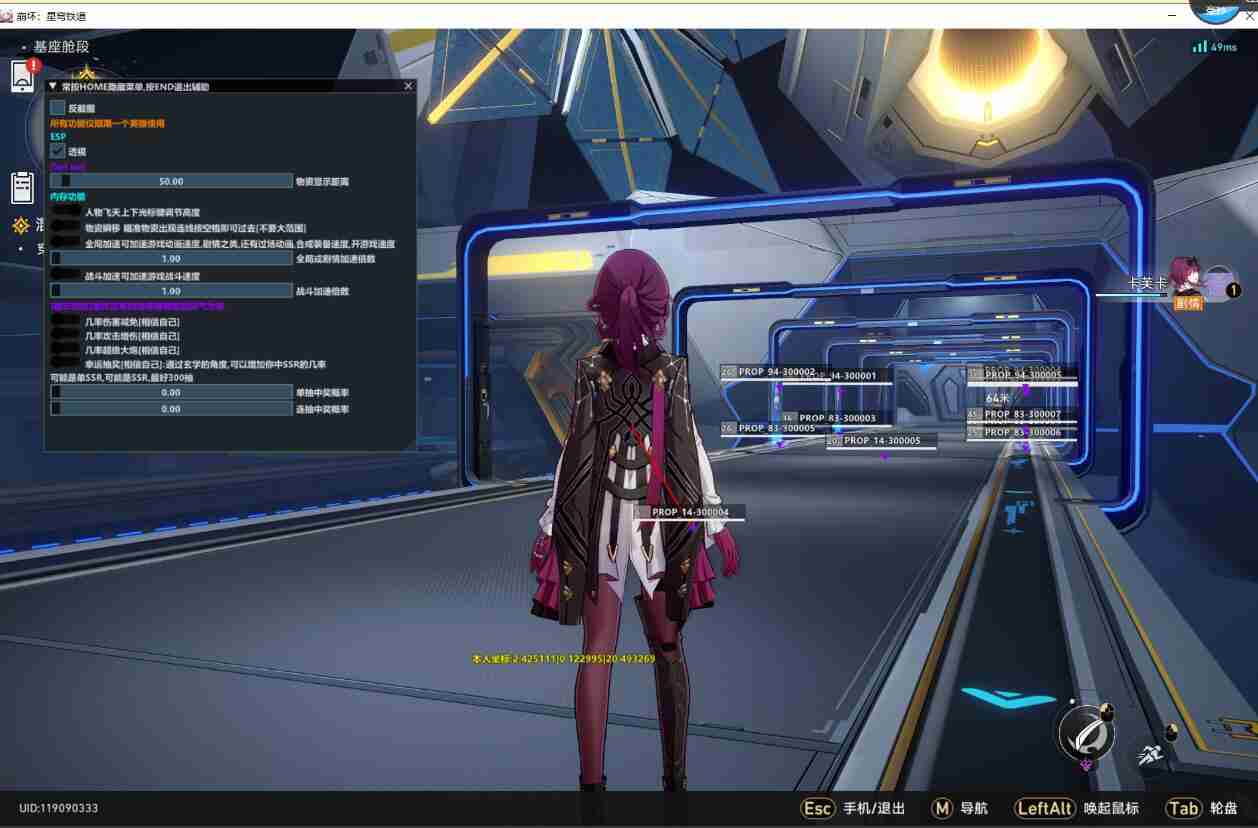Click the 唤起鼠标 label
Screen dimensions: 1258x828
pyautogui.click(x=1111, y=808)
